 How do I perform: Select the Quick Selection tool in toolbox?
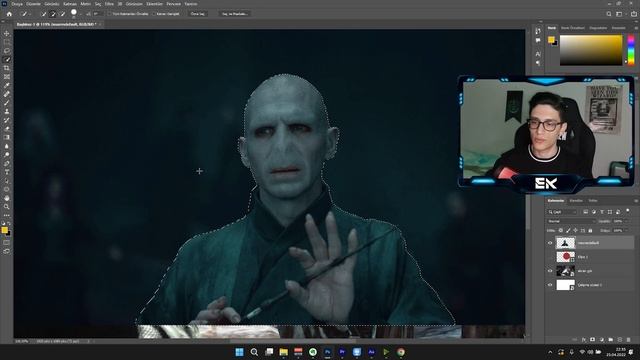[7, 60]
